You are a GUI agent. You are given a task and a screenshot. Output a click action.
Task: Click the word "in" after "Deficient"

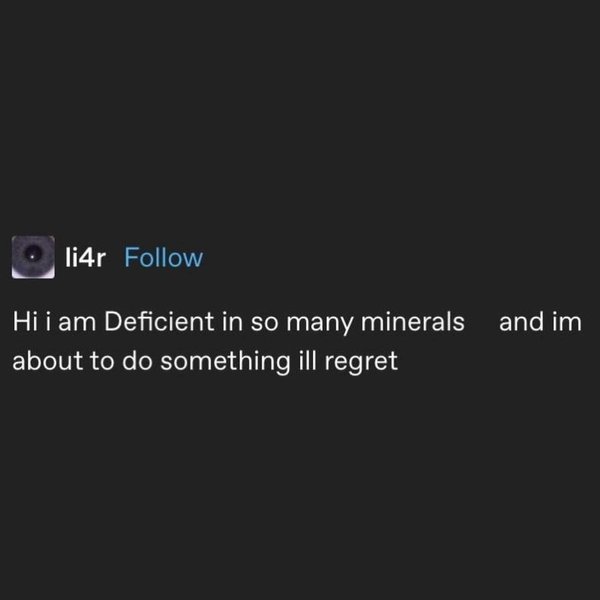[254, 325]
